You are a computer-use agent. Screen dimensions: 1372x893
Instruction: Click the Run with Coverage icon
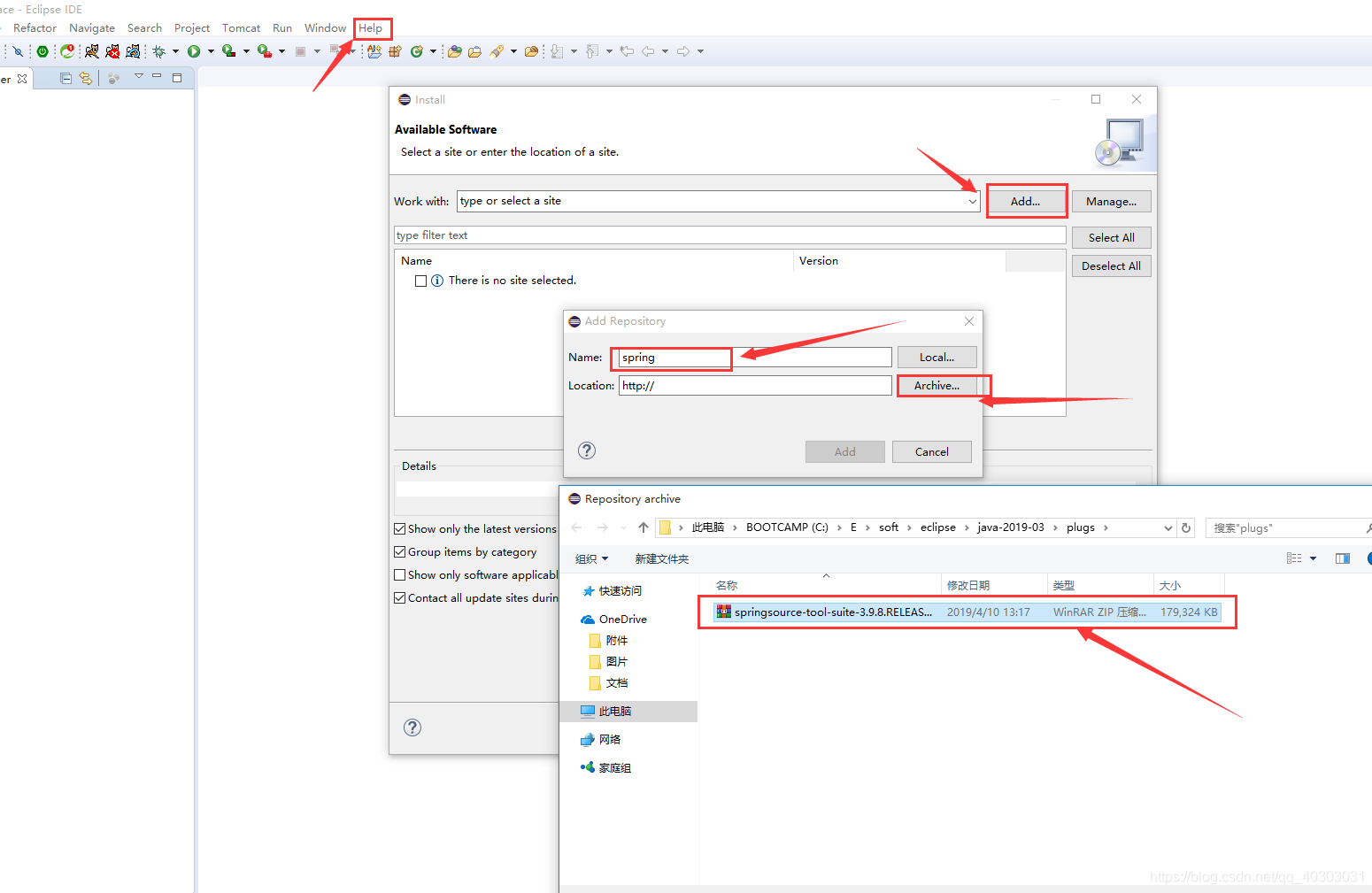228,51
